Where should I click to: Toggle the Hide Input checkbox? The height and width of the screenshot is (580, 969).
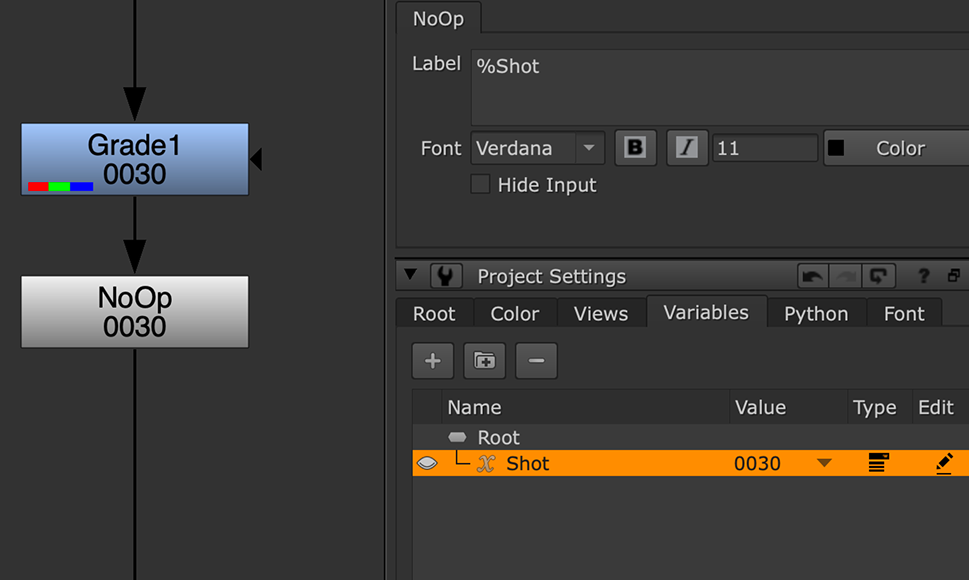tap(481, 185)
